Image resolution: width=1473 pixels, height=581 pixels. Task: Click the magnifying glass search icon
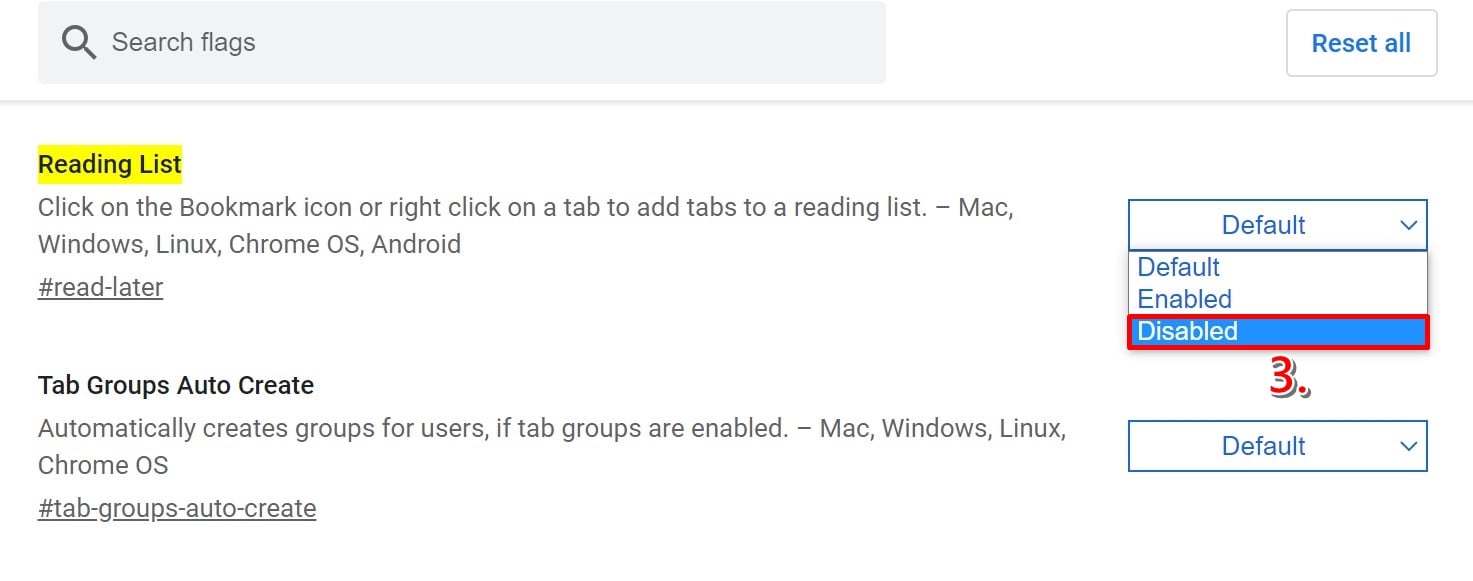(x=78, y=42)
